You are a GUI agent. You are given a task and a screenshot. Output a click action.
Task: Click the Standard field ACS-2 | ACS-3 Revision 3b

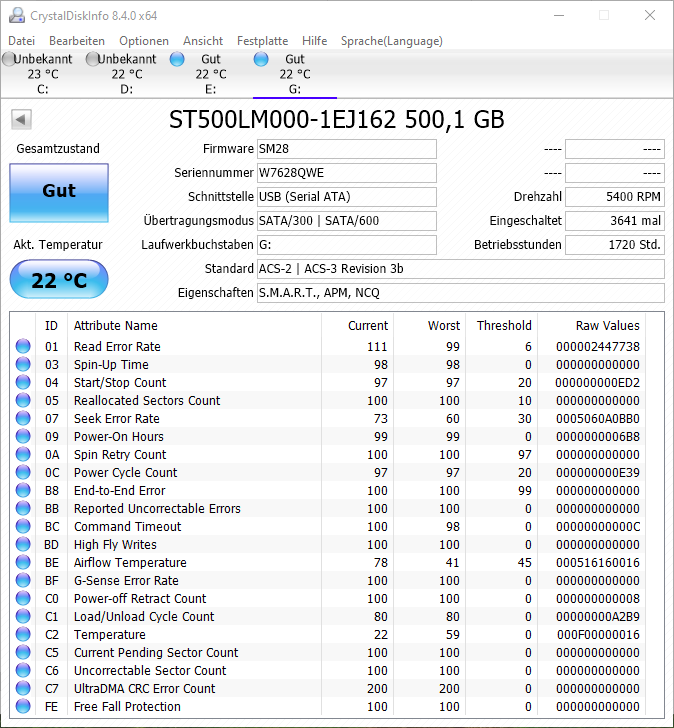tap(461, 269)
